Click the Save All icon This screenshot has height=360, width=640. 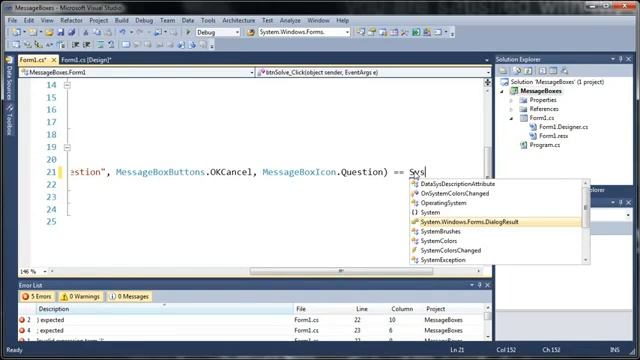click(71, 32)
